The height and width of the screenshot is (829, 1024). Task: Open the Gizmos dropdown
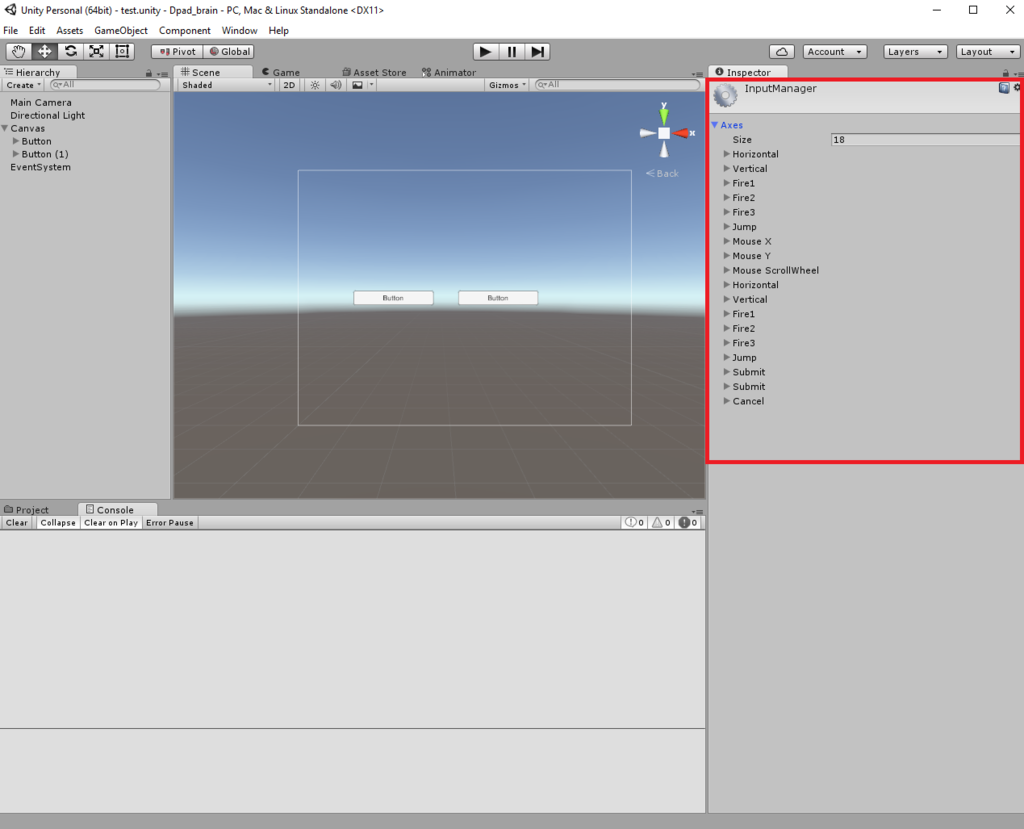pos(507,85)
